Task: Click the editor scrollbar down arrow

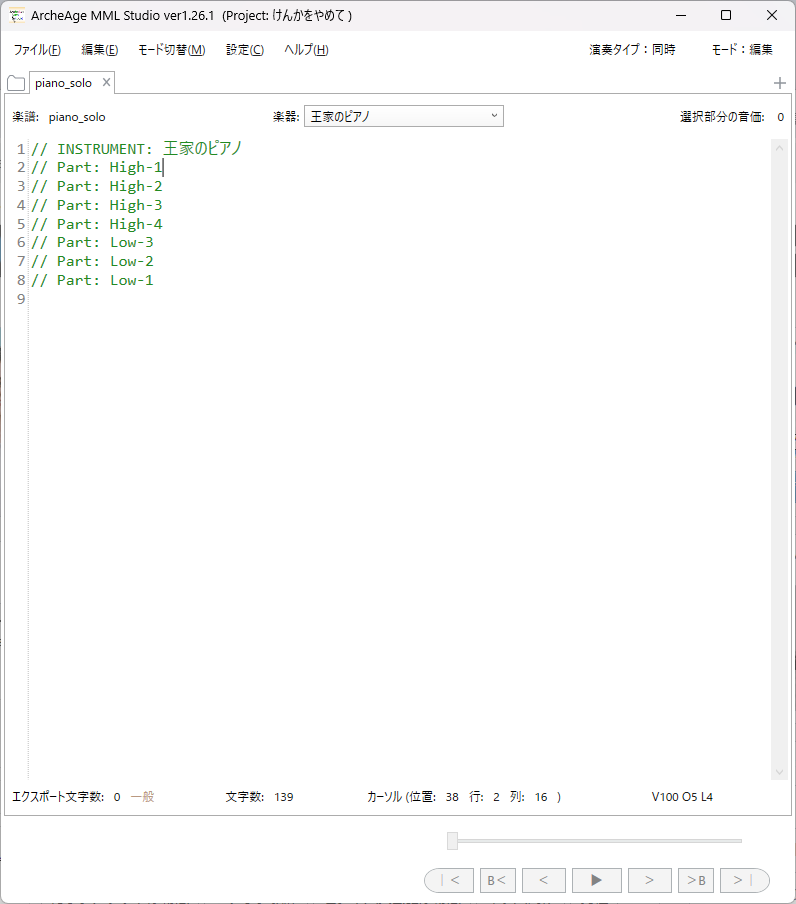Action: click(779, 772)
